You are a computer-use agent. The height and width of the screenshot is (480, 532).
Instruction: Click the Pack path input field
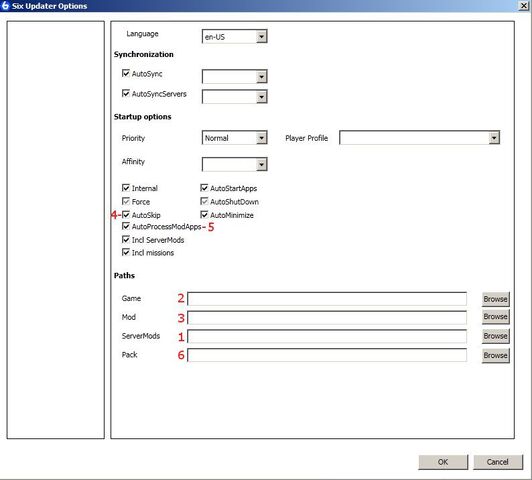327,355
